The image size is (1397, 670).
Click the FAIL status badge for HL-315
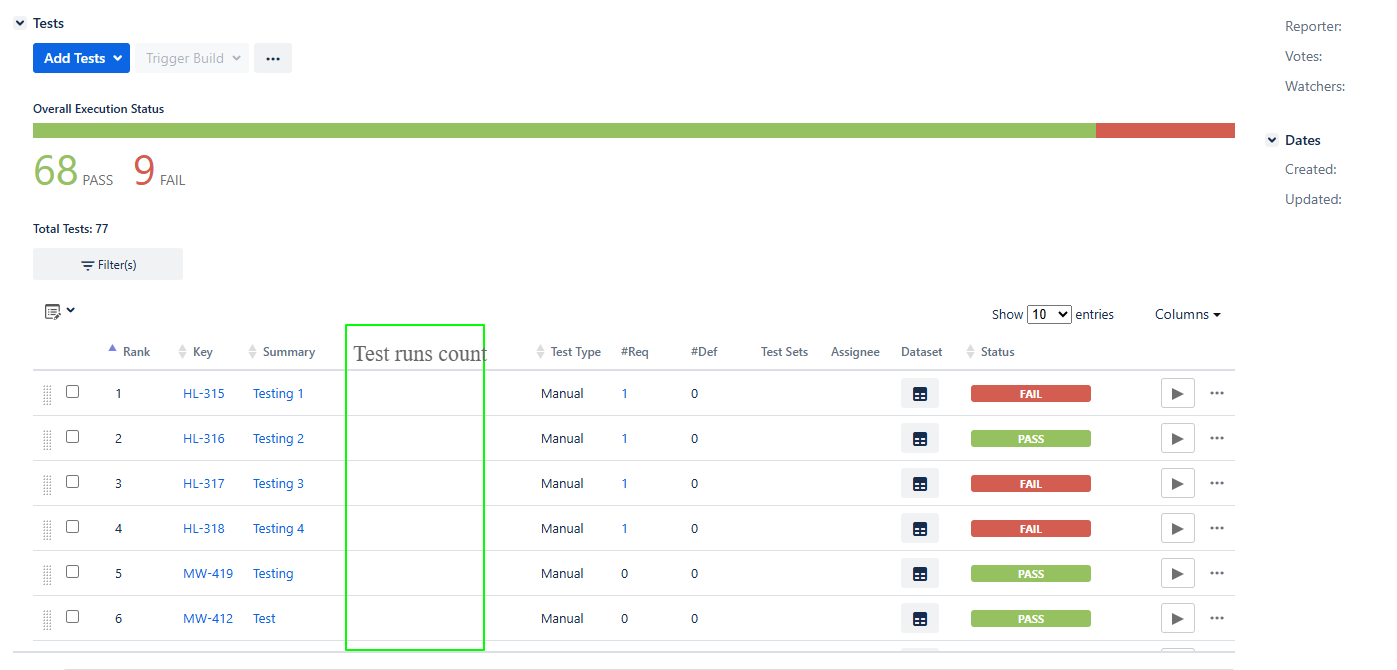(1031, 394)
